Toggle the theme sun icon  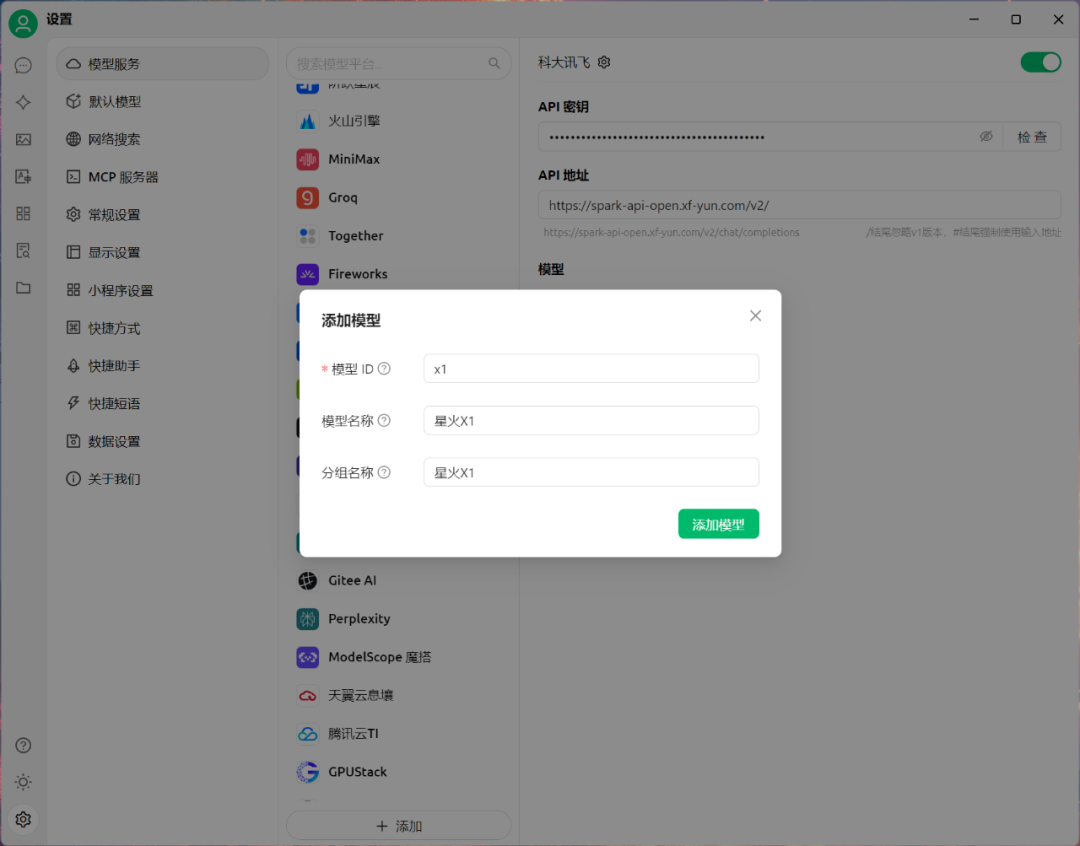point(23,782)
